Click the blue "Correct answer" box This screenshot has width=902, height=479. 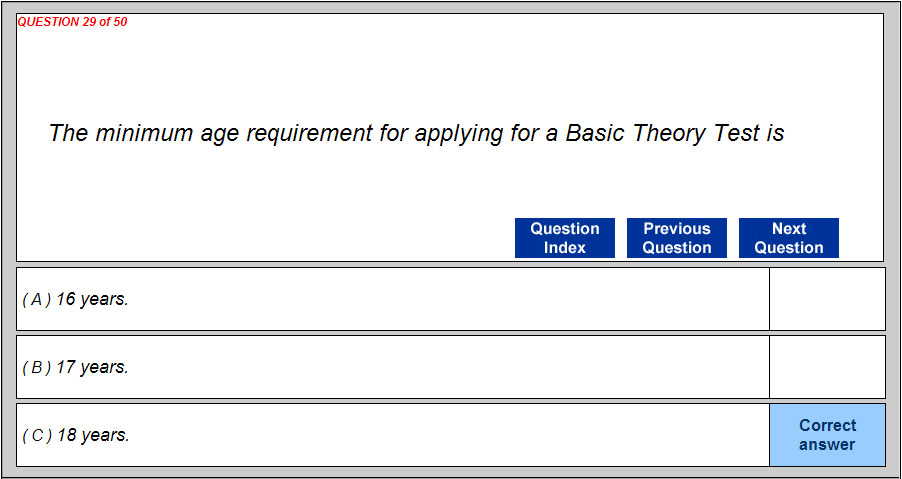827,435
